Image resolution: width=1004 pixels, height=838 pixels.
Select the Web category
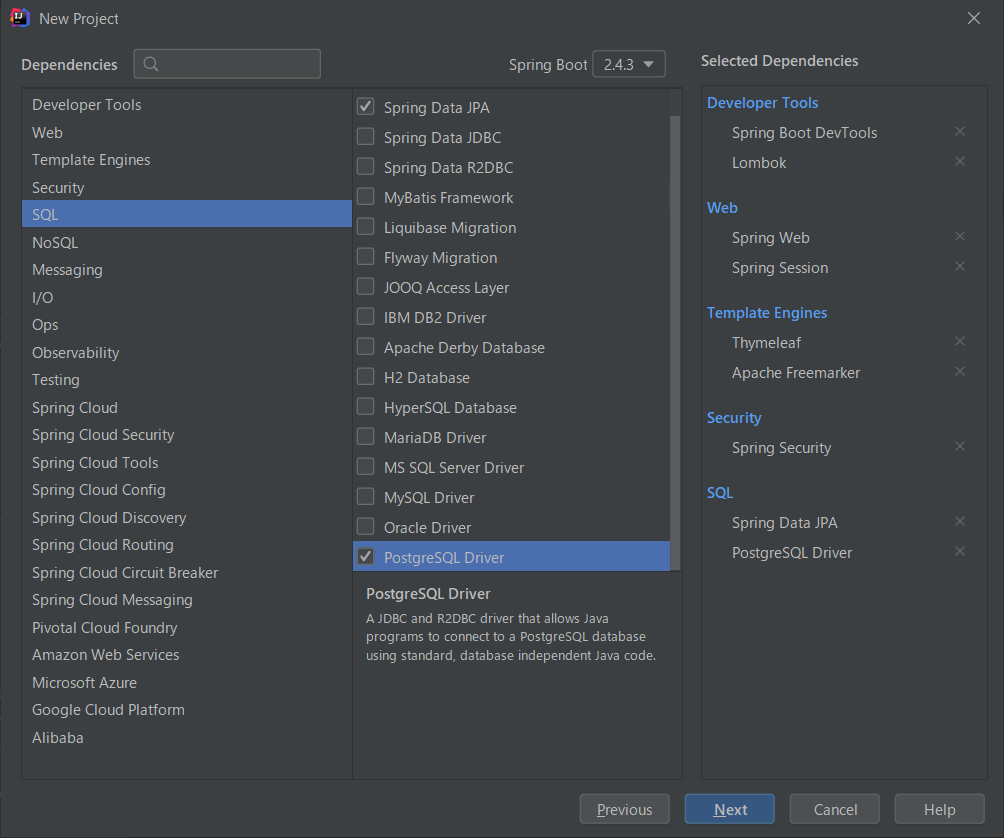pyautogui.click(x=187, y=133)
